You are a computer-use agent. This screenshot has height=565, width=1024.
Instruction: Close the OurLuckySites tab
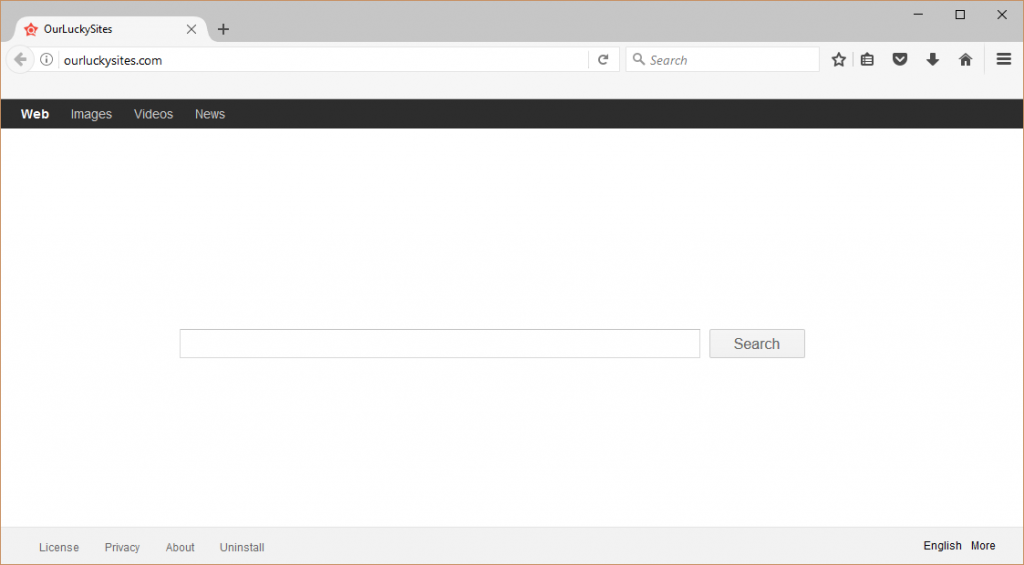(191, 29)
